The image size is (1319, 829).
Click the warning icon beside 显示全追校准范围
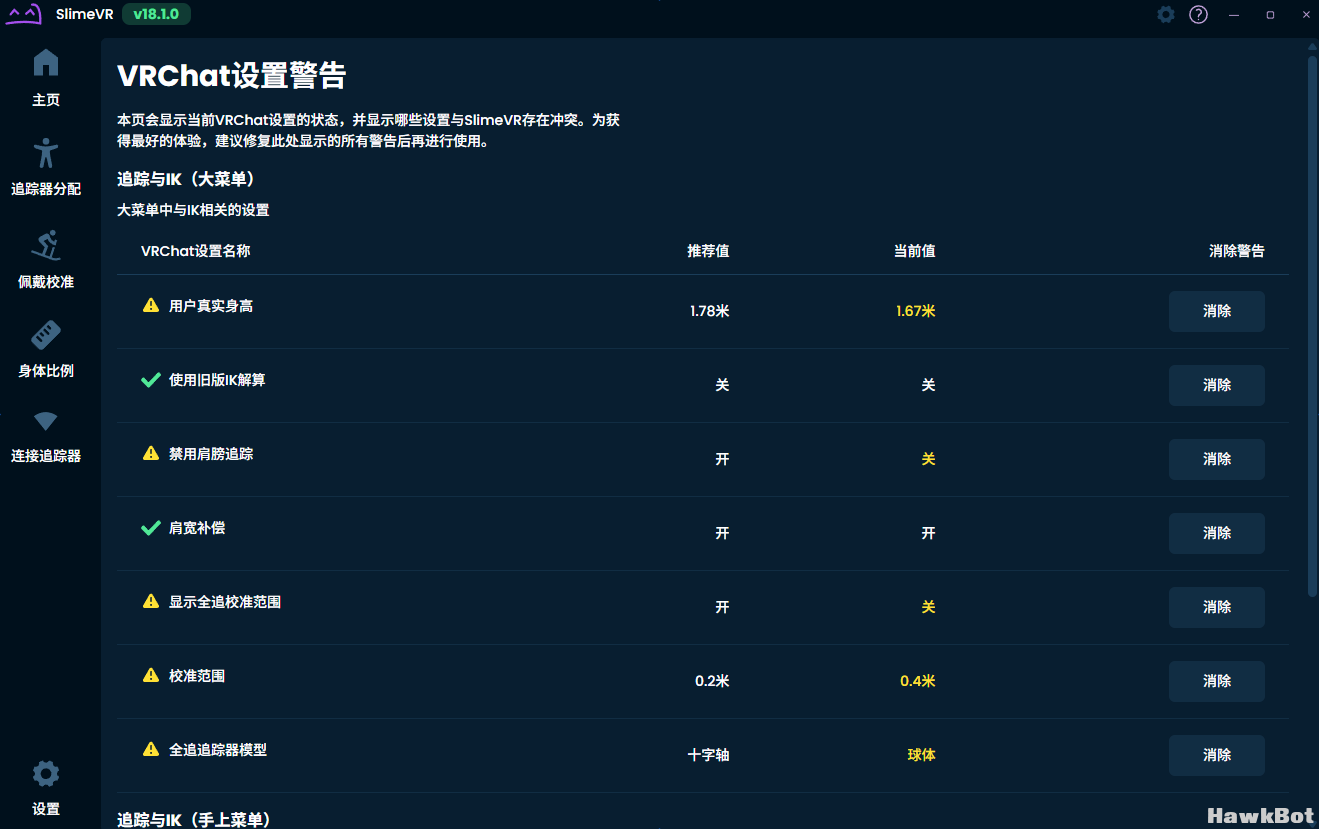(151, 601)
